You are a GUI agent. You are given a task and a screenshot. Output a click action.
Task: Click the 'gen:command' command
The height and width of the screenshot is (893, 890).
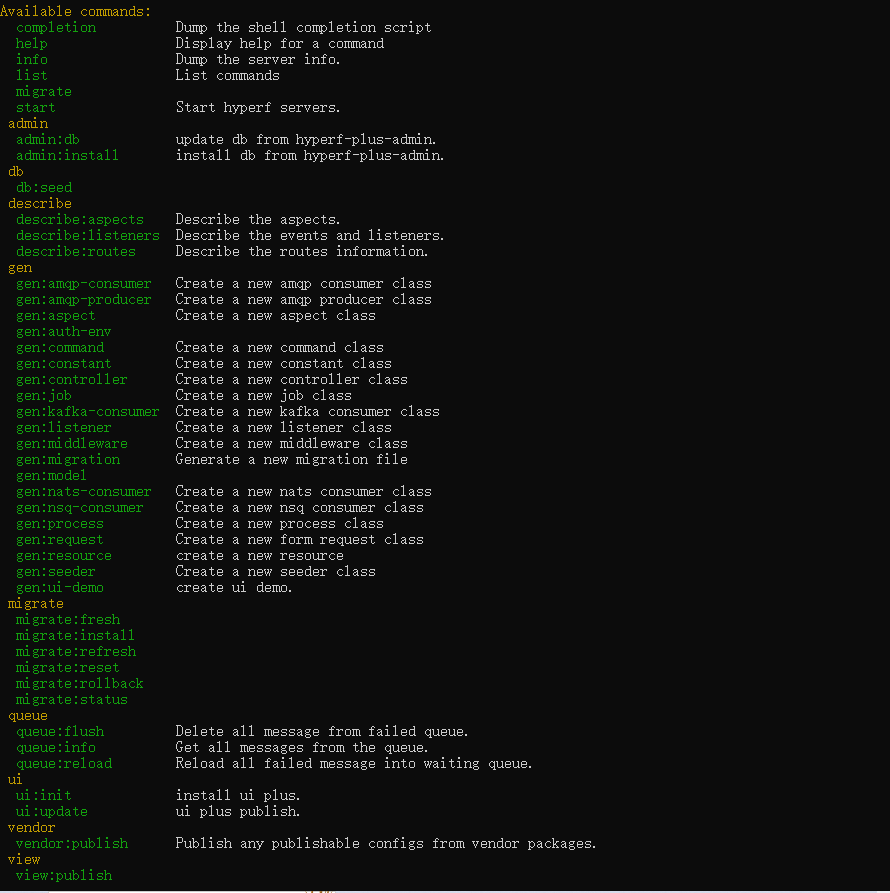(x=60, y=347)
